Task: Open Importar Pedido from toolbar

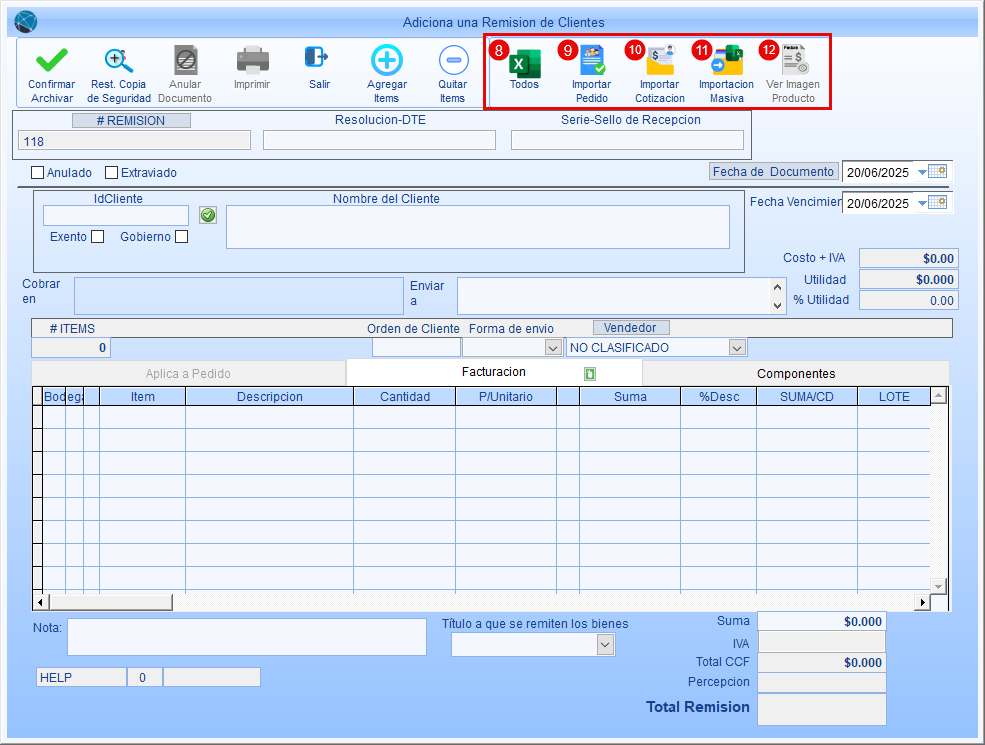Action: (592, 64)
